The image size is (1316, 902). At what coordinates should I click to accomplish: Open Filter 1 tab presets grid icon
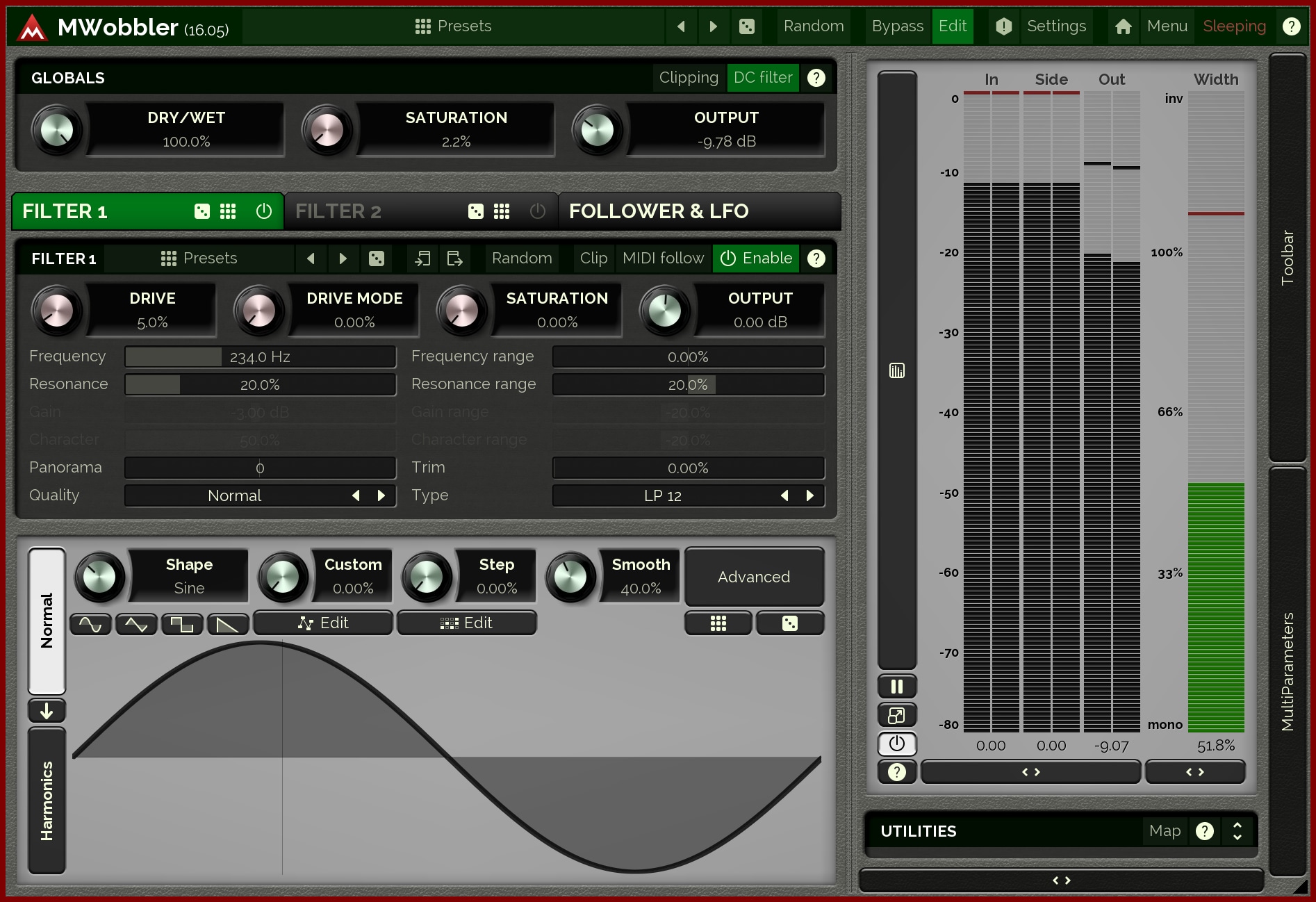click(x=228, y=211)
